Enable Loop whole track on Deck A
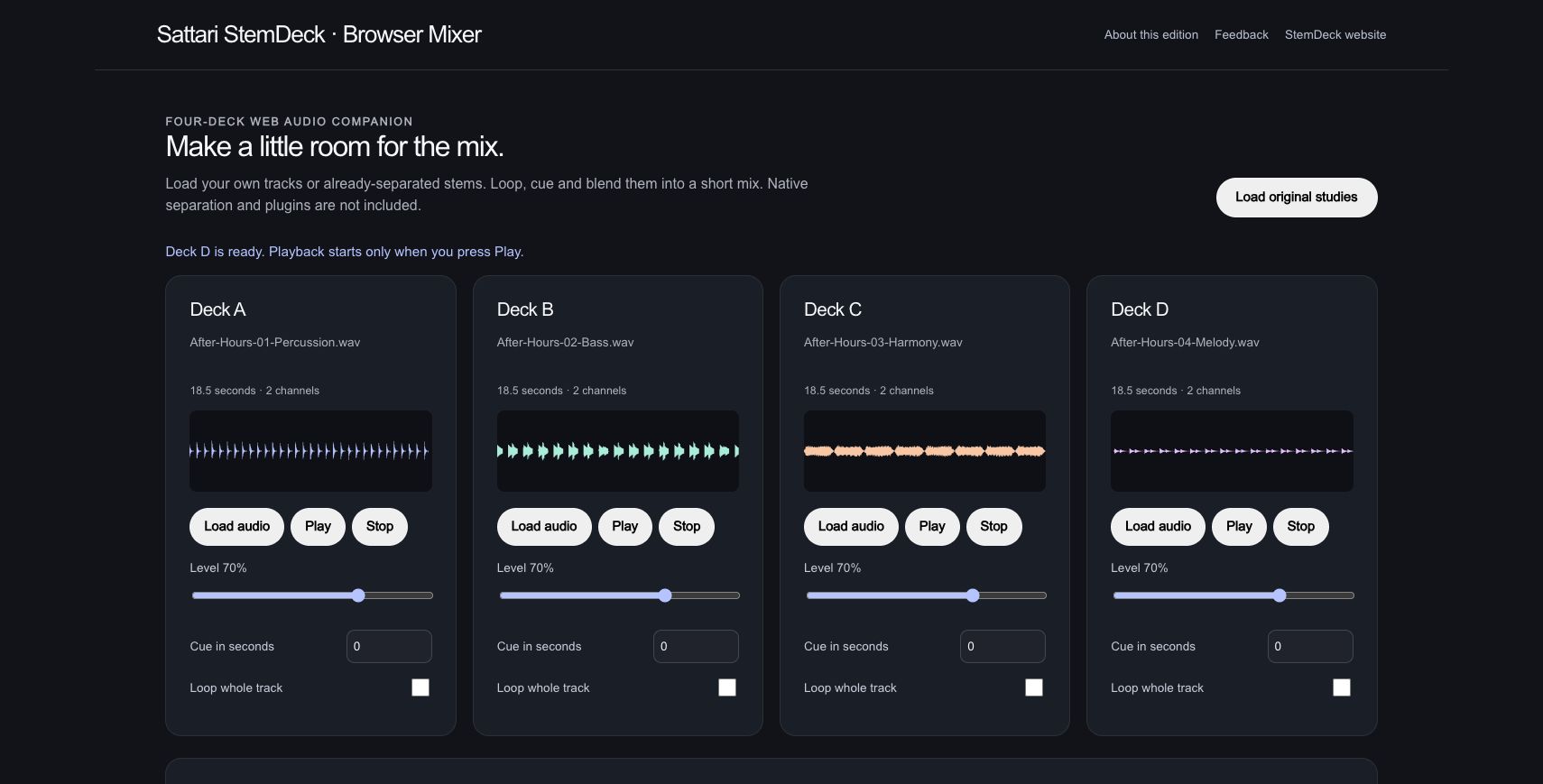The width and height of the screenshot is (1543, 784). (x=420, y=687)
